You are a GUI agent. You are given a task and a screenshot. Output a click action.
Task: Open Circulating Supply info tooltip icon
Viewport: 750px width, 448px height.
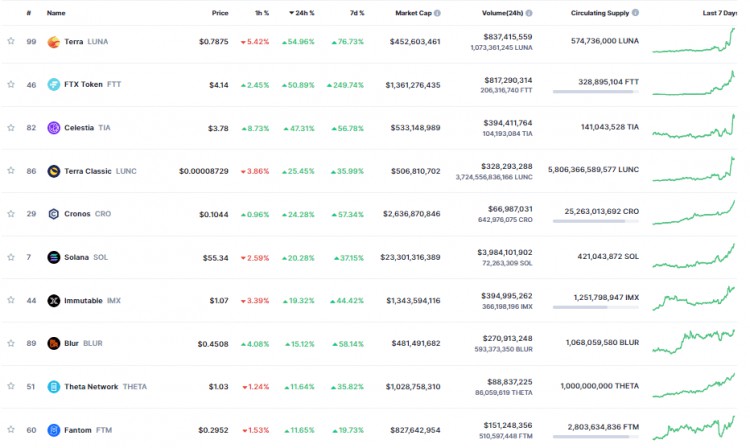click(x=635, y=13)
